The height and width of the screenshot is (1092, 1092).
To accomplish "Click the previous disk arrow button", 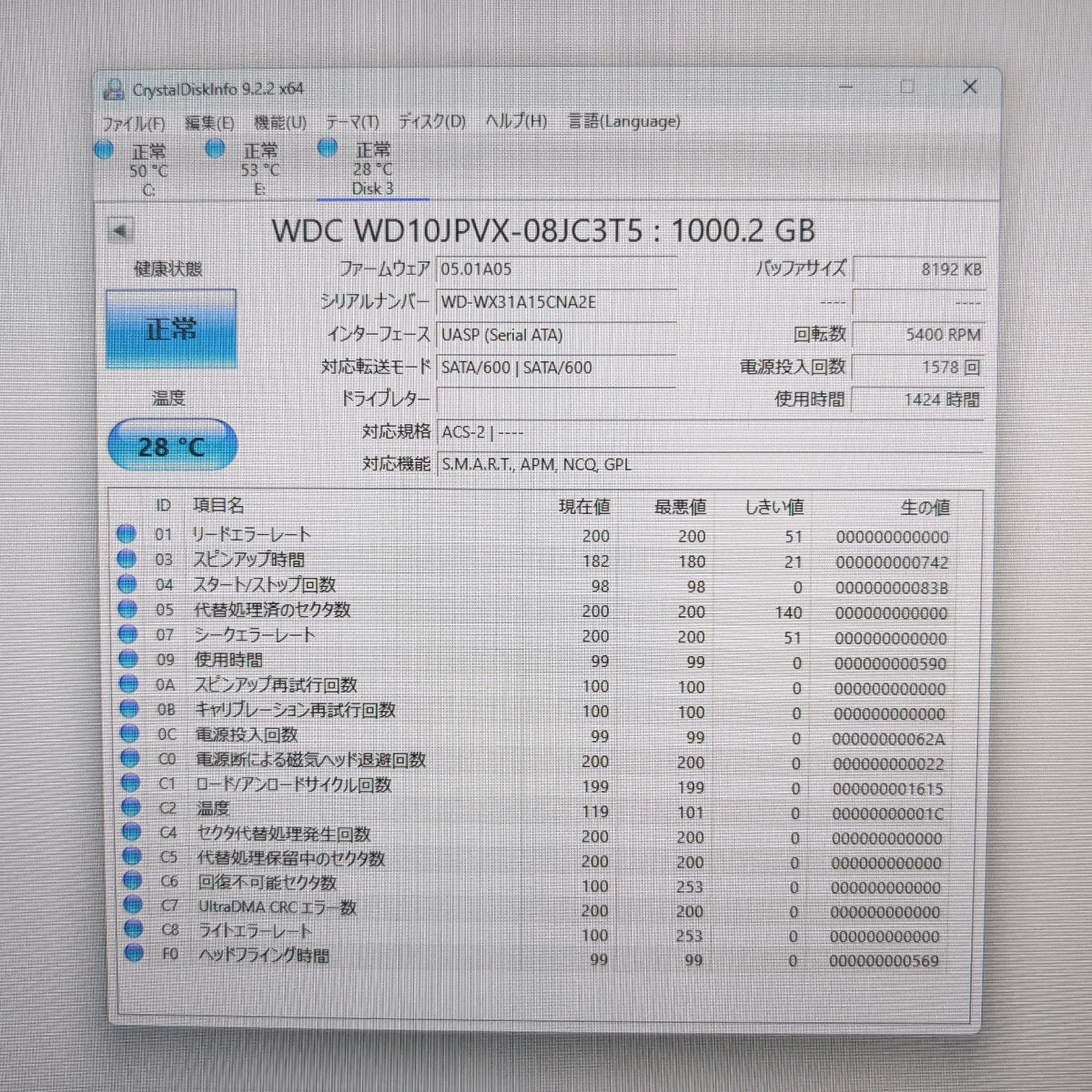I will [120, 230].
